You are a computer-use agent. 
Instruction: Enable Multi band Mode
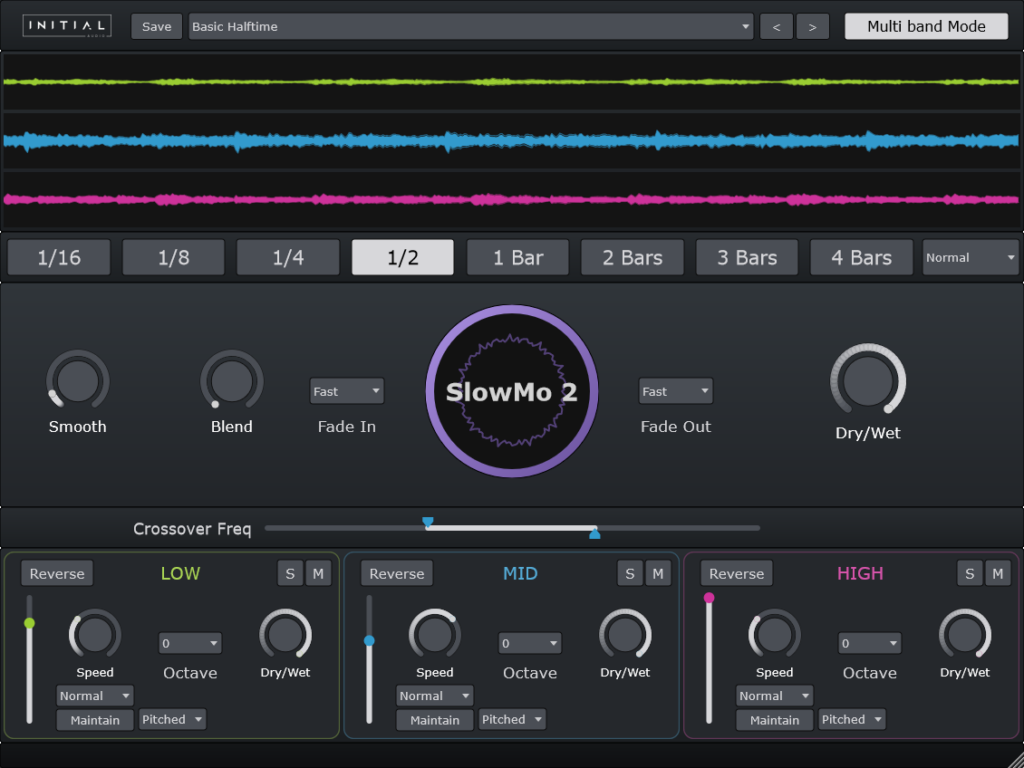click(925, 26)
